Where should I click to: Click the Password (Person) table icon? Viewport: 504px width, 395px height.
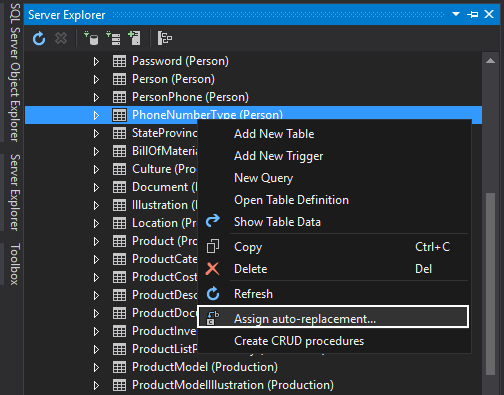119,61
